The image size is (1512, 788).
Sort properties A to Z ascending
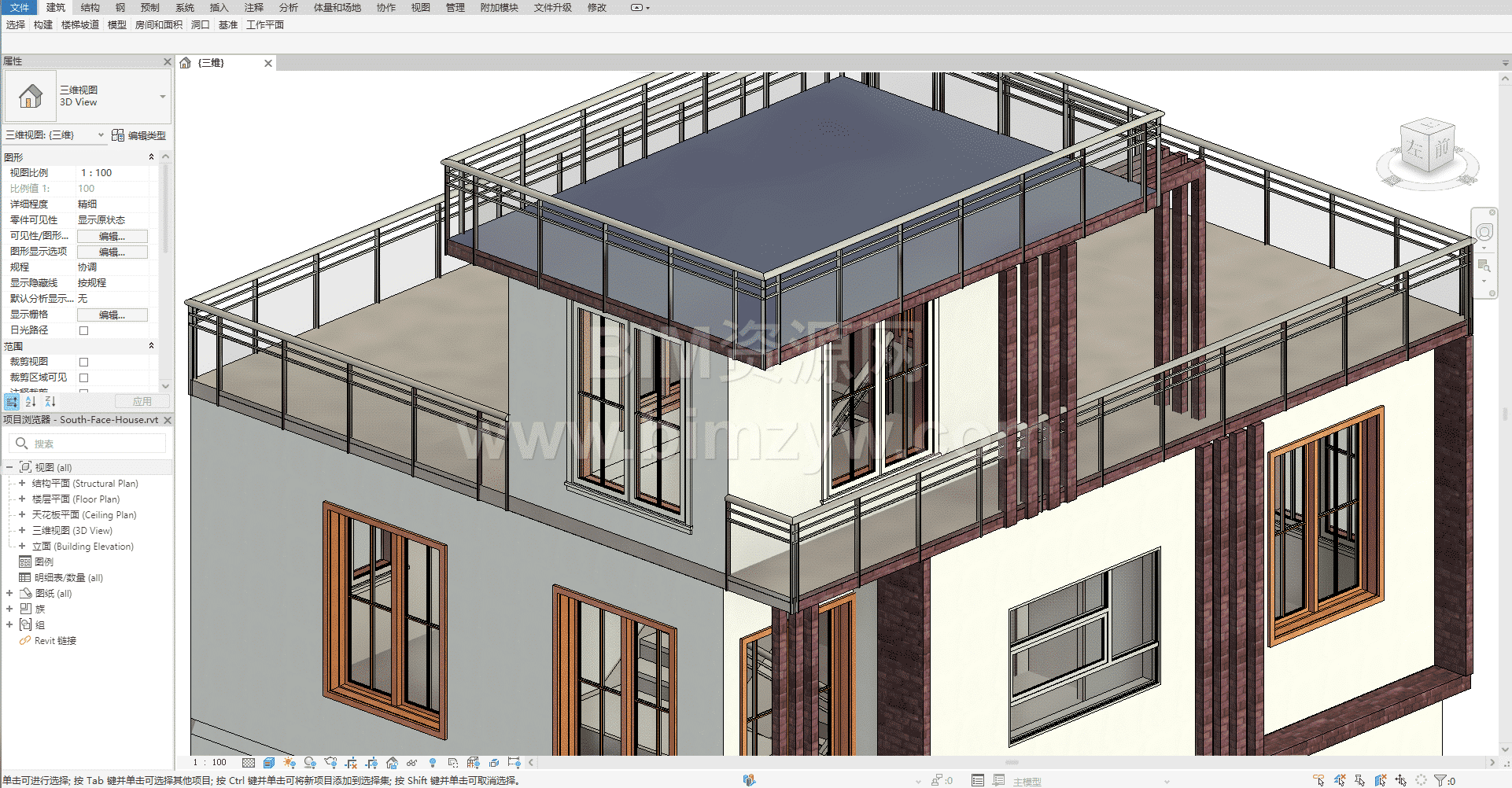(31, 402)
